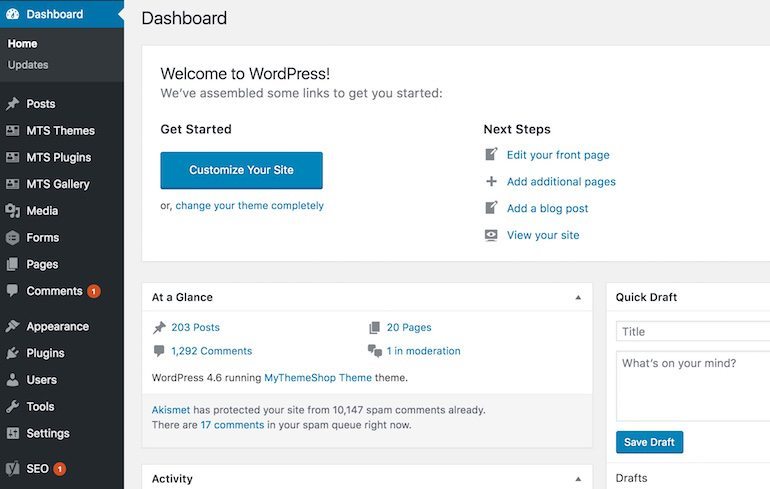Open View your site link
The width and height of the screenshot is (770, 489).
coord(543,235)
